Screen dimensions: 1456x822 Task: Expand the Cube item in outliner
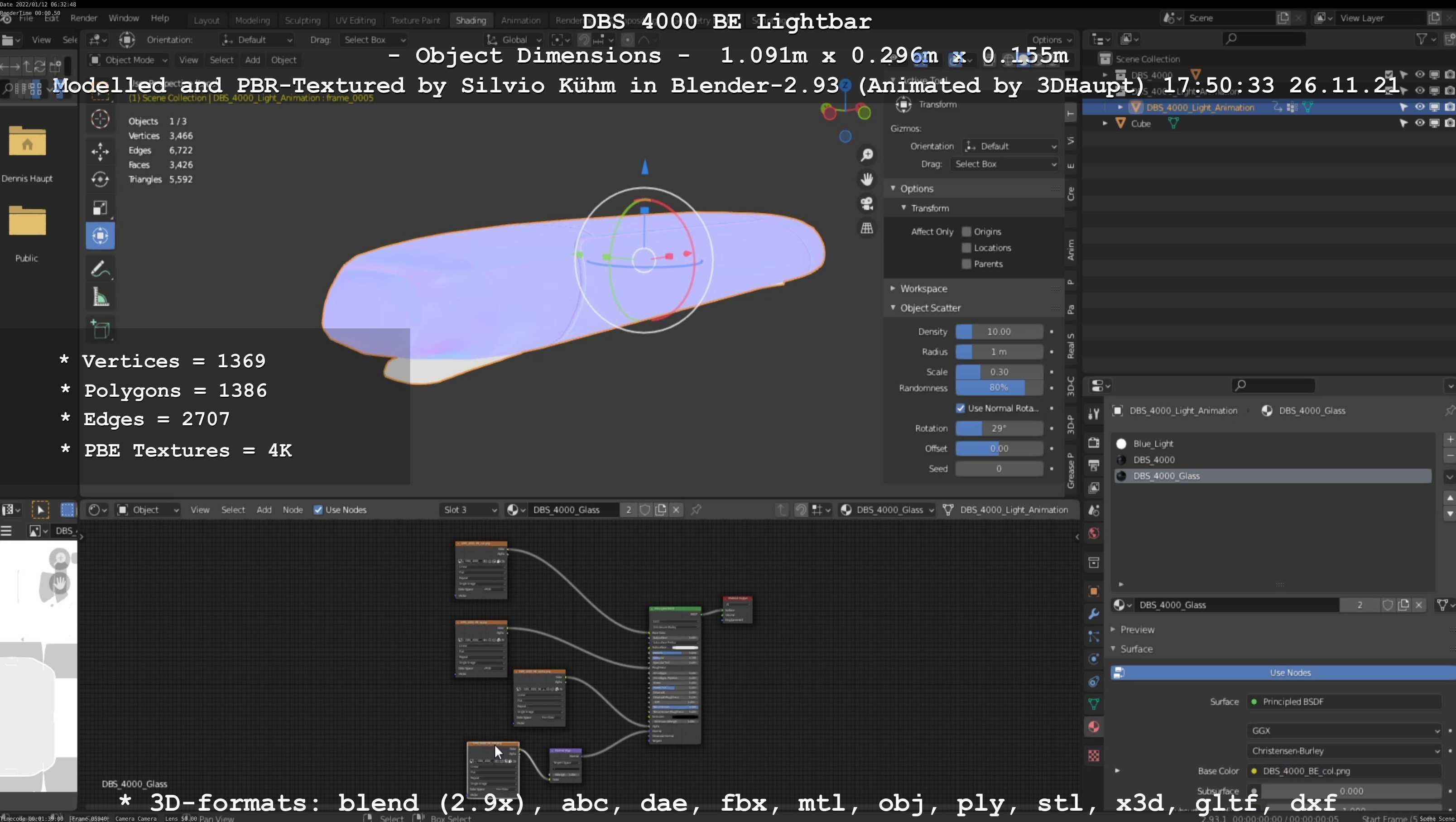[1105, 123]
